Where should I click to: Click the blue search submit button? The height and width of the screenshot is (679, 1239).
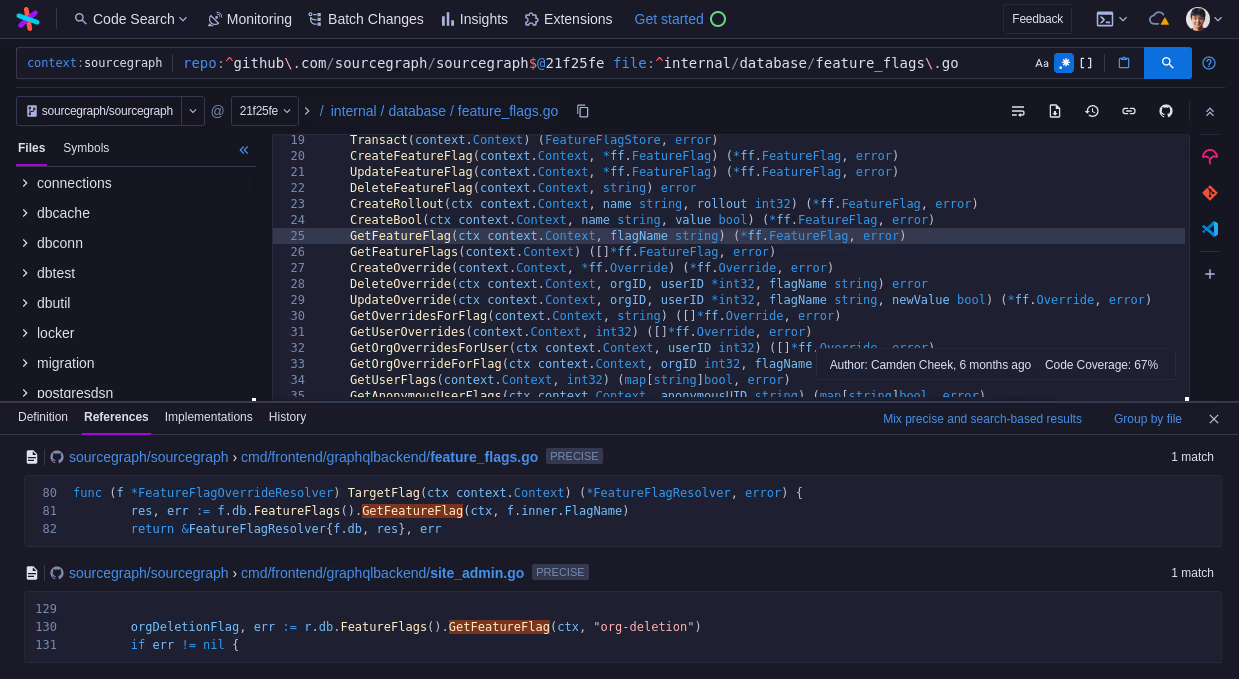coord(1168,63)
